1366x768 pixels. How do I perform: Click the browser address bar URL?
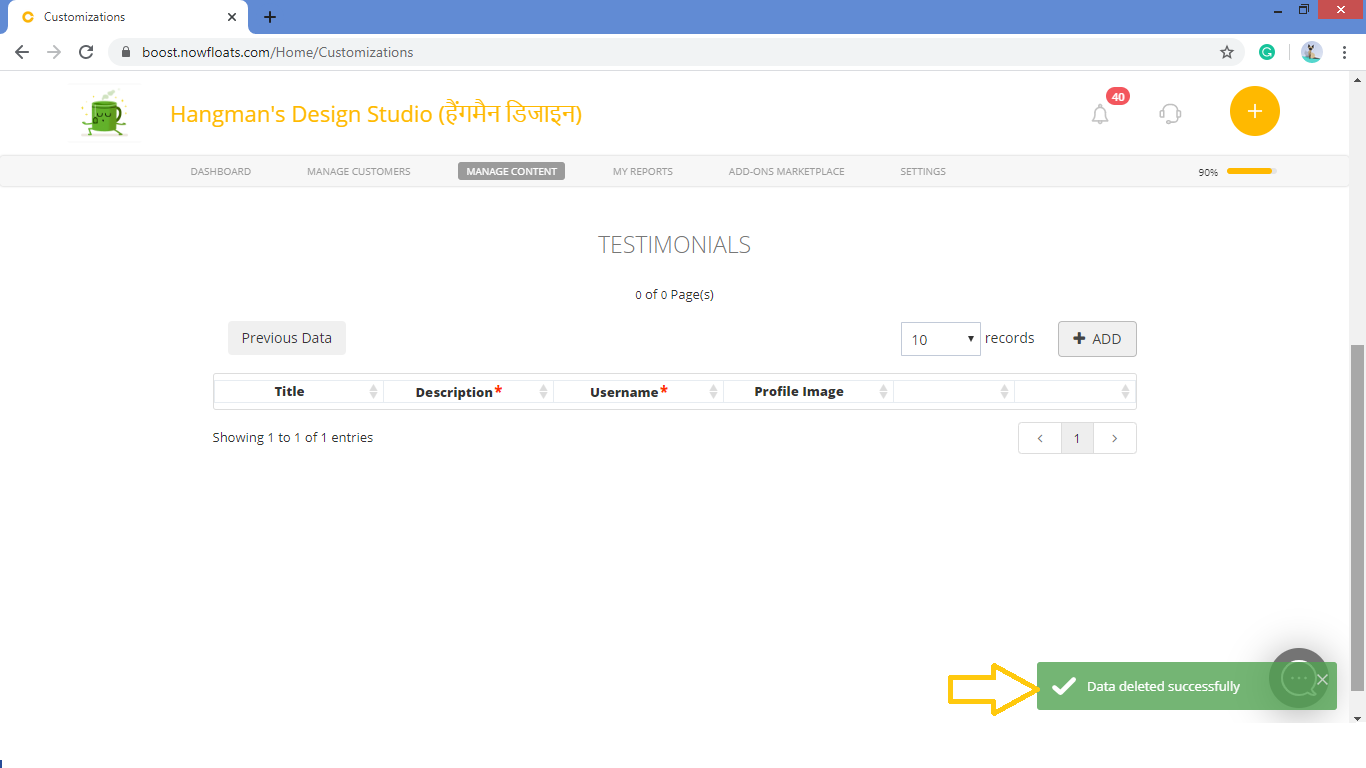click(x=277, y=52)
